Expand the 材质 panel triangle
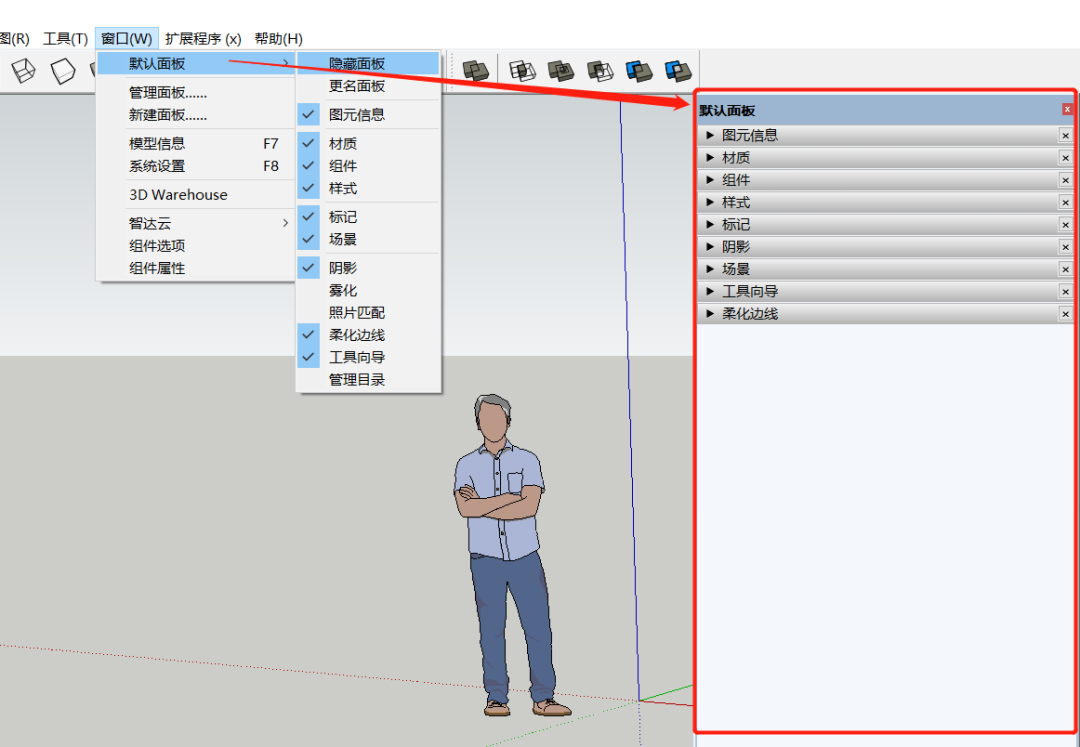Image resolution: width=1080 pixels, height=747 pixels. 710,158
